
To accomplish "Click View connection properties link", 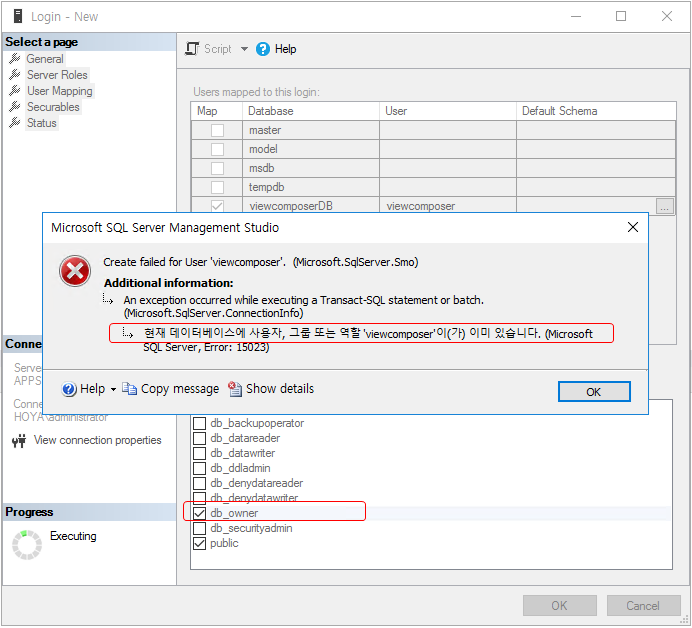I will [x=98, y=440].
